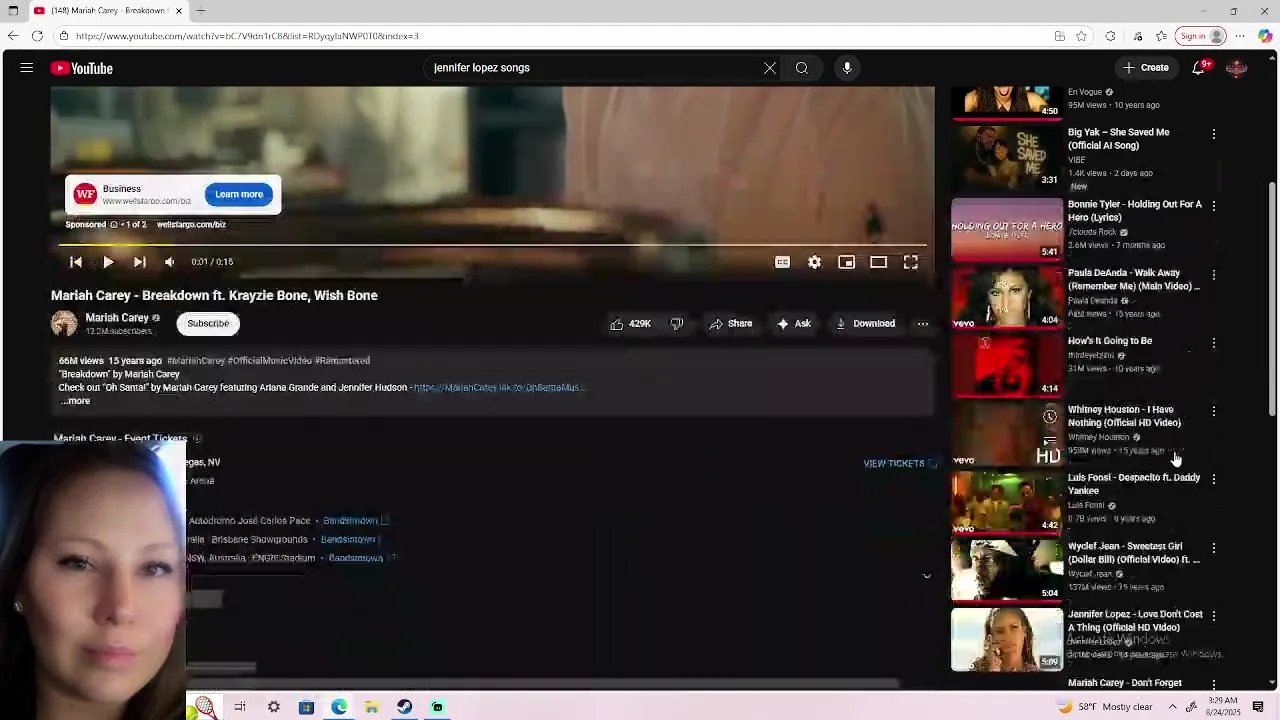Click the magnifier search button
Viewport: 1280px width, 720px height.
802,68
